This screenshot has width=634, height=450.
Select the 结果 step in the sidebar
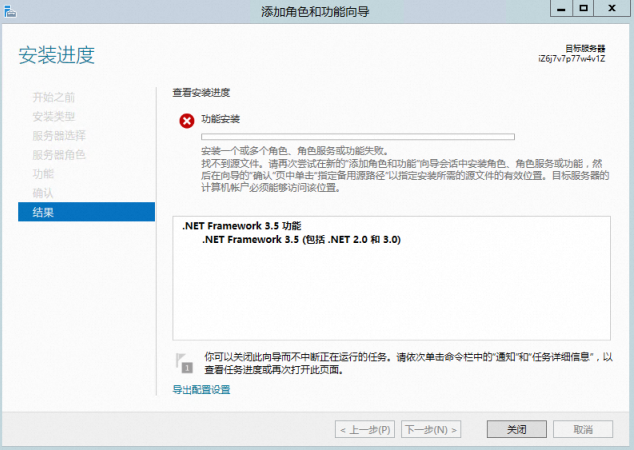click(x=43, y=212)
